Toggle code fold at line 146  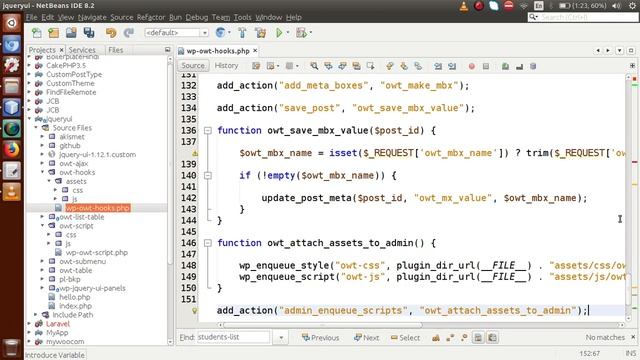(208, 243)
